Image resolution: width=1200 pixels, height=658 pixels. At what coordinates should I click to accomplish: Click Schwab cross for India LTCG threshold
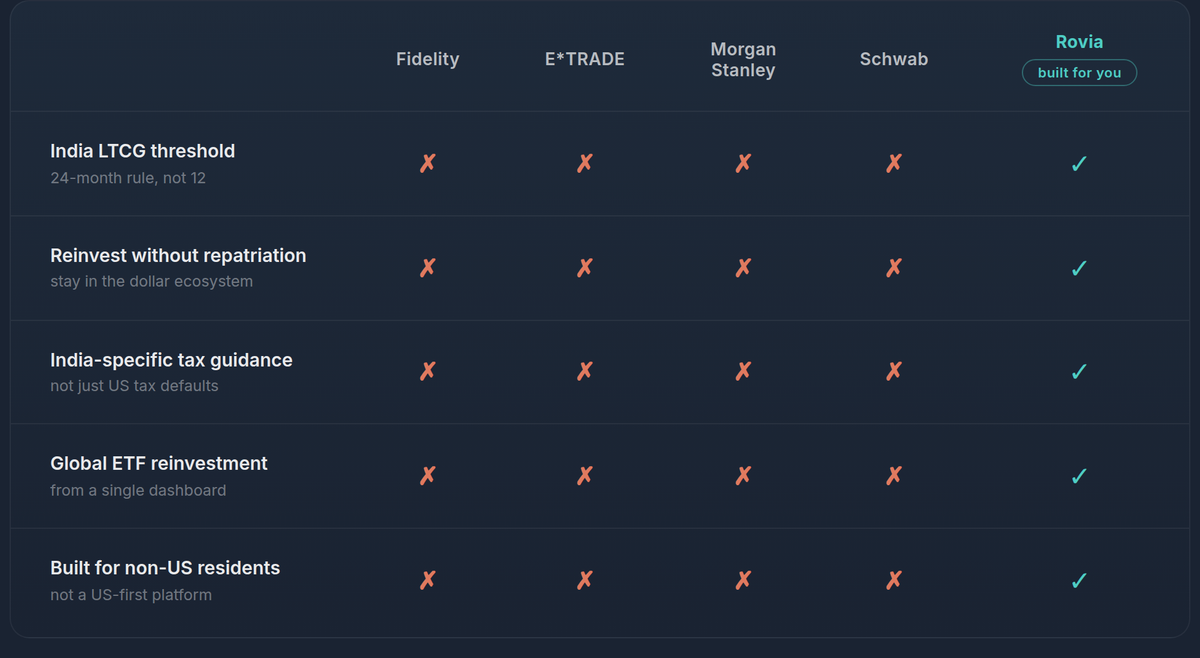(x=894, y=163)
